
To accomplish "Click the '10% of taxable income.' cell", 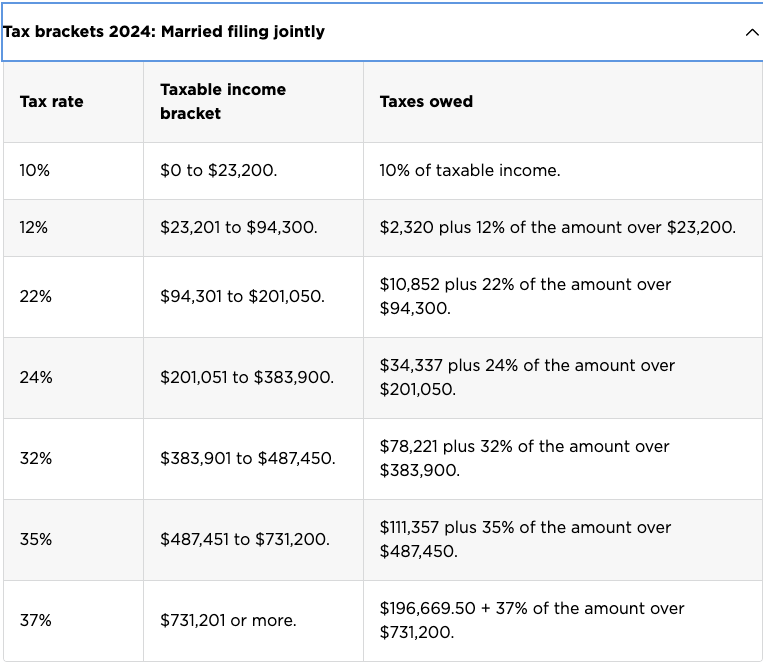I will pyautogui.click(x=563, y=171).
